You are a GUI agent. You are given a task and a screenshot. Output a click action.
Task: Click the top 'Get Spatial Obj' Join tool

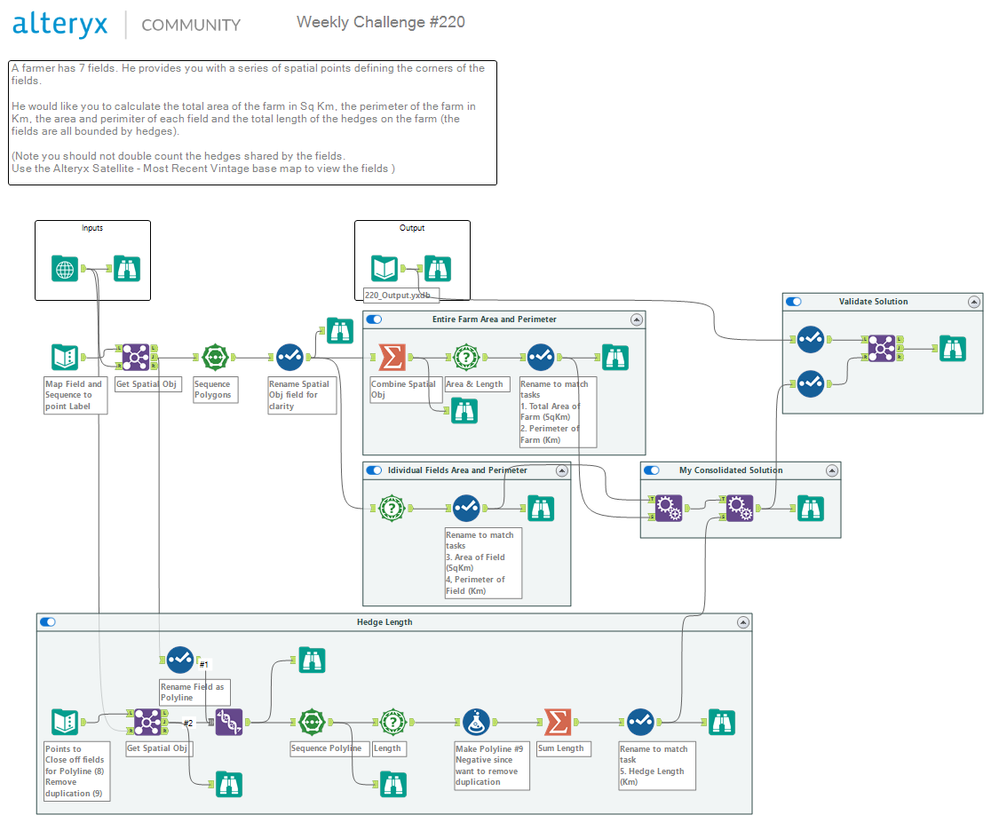point(136,357)
